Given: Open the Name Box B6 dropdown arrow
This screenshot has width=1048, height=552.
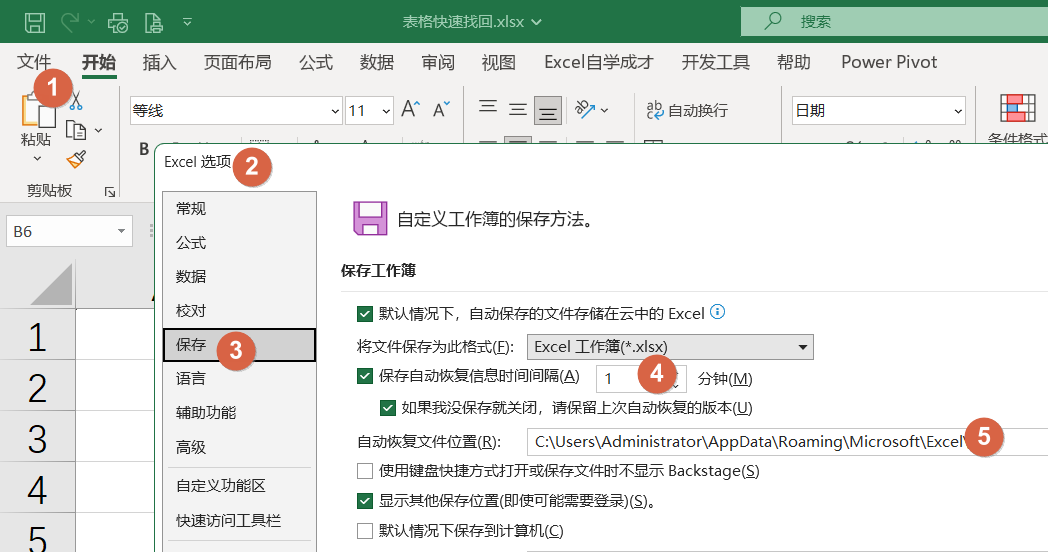Looking at the screenshot, I should coord(121,231).
